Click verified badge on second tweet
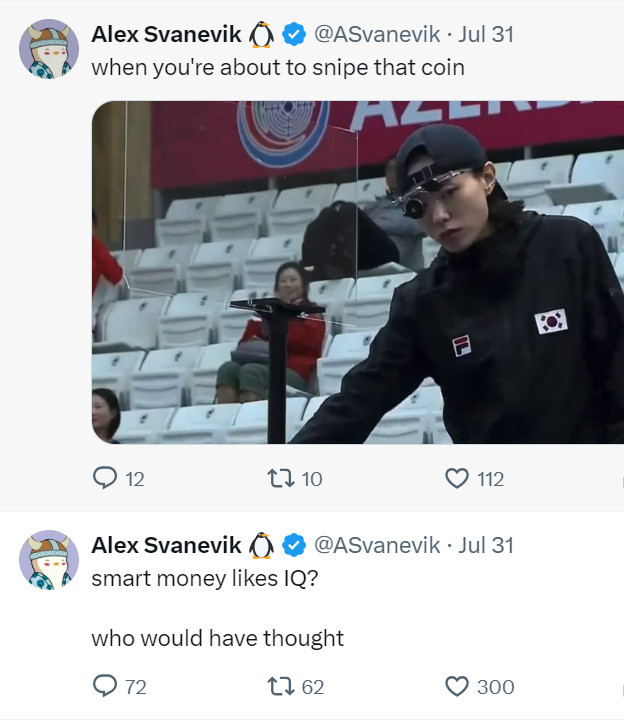624x728 pixels. (294, 545)
